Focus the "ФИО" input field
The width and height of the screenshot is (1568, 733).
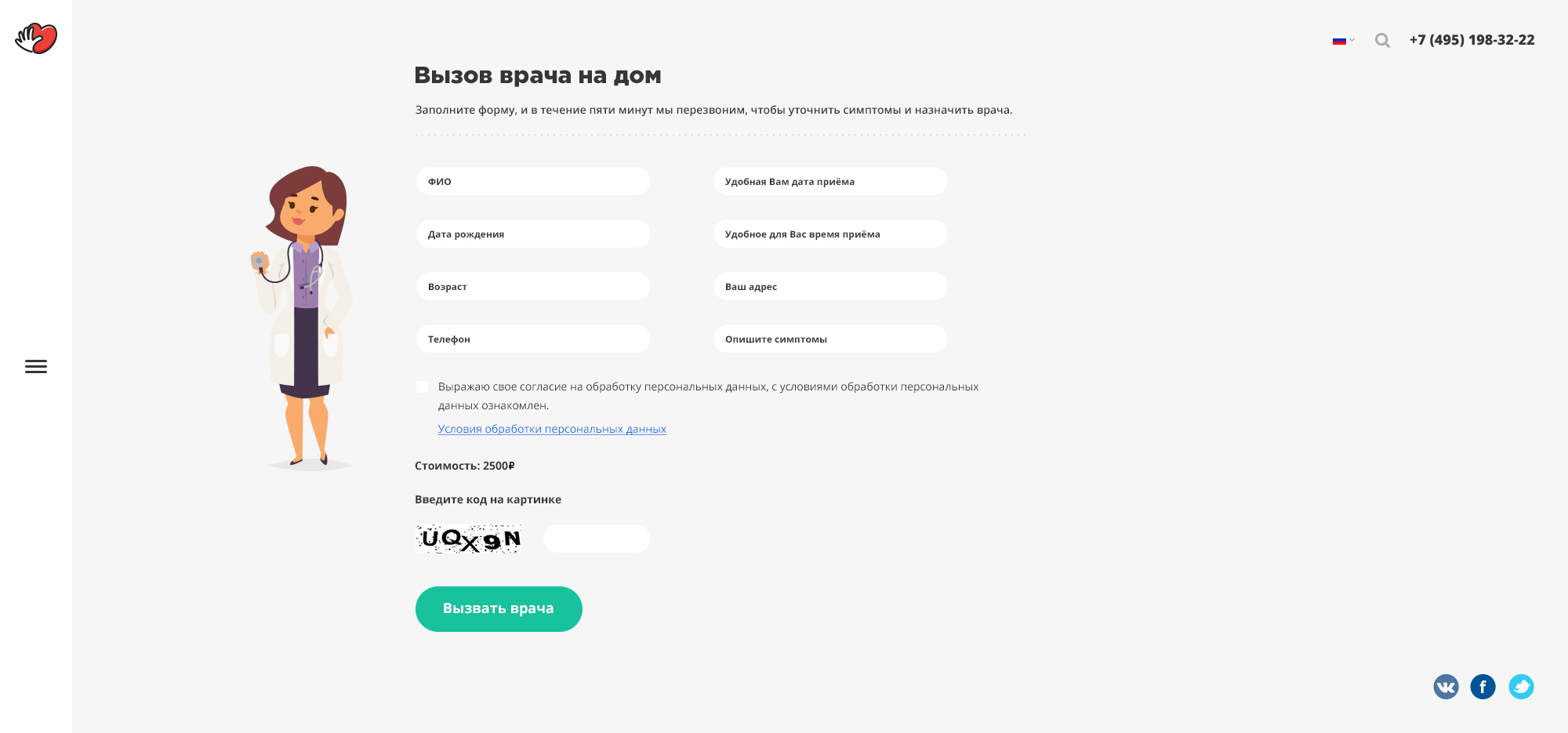pyautogui.click(x=533, y=181)
